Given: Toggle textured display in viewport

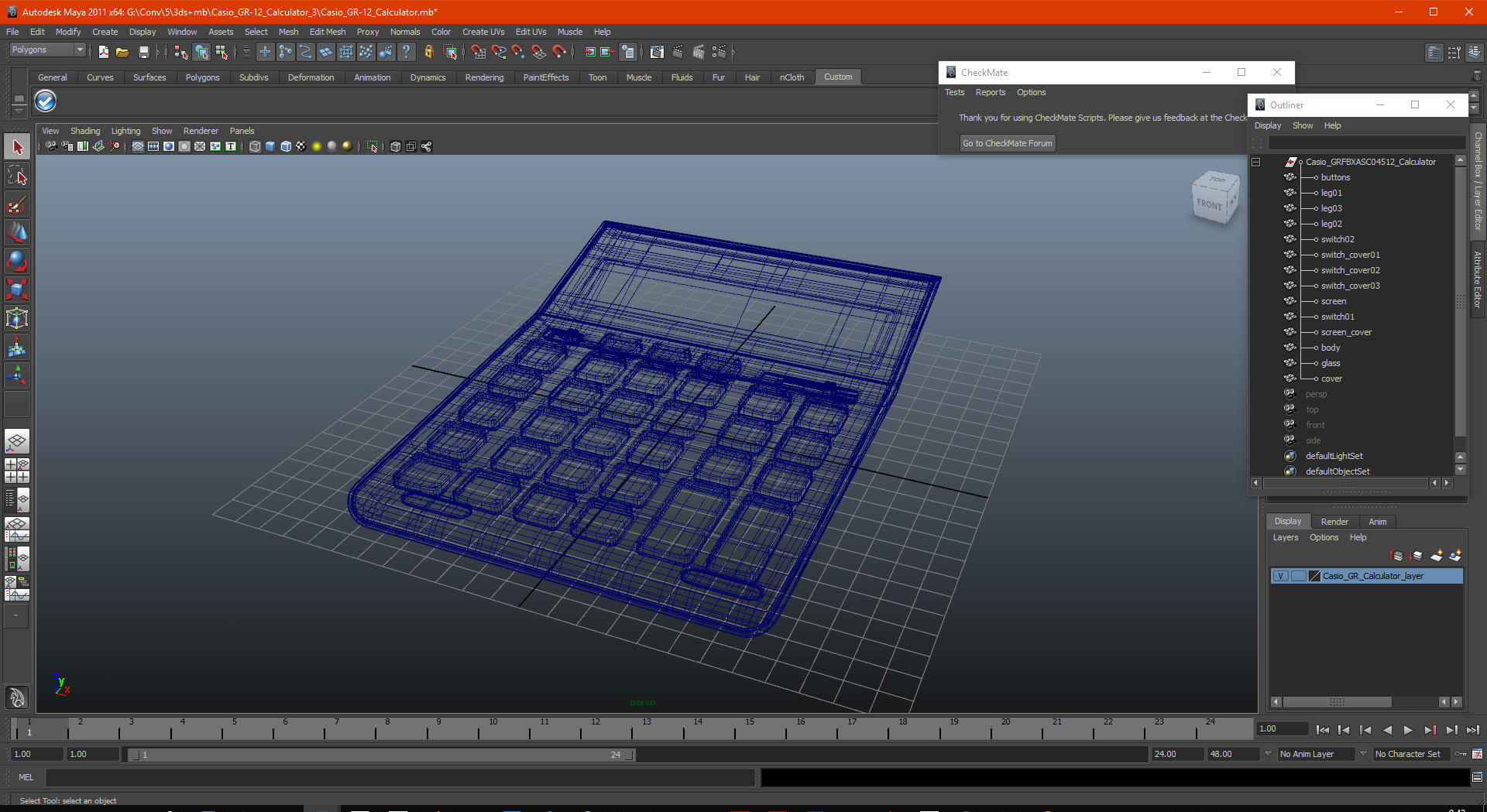Looking at the screenshot, I should [301, 146].
